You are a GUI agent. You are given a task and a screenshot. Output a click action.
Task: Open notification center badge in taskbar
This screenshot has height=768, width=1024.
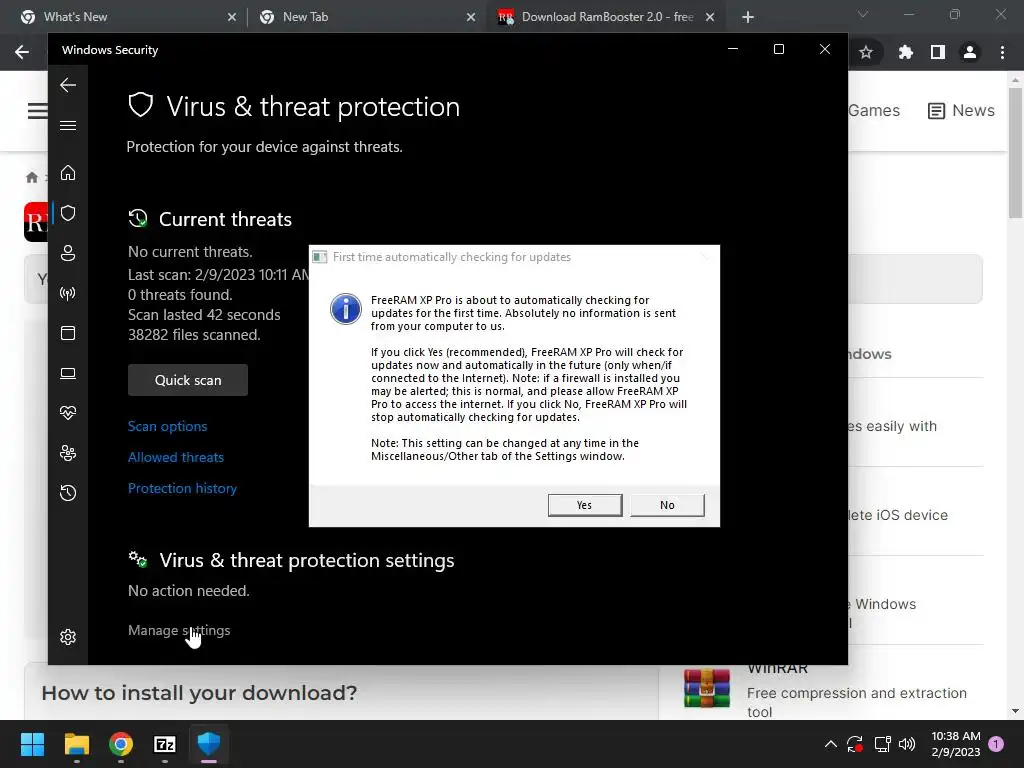point(996,744)
